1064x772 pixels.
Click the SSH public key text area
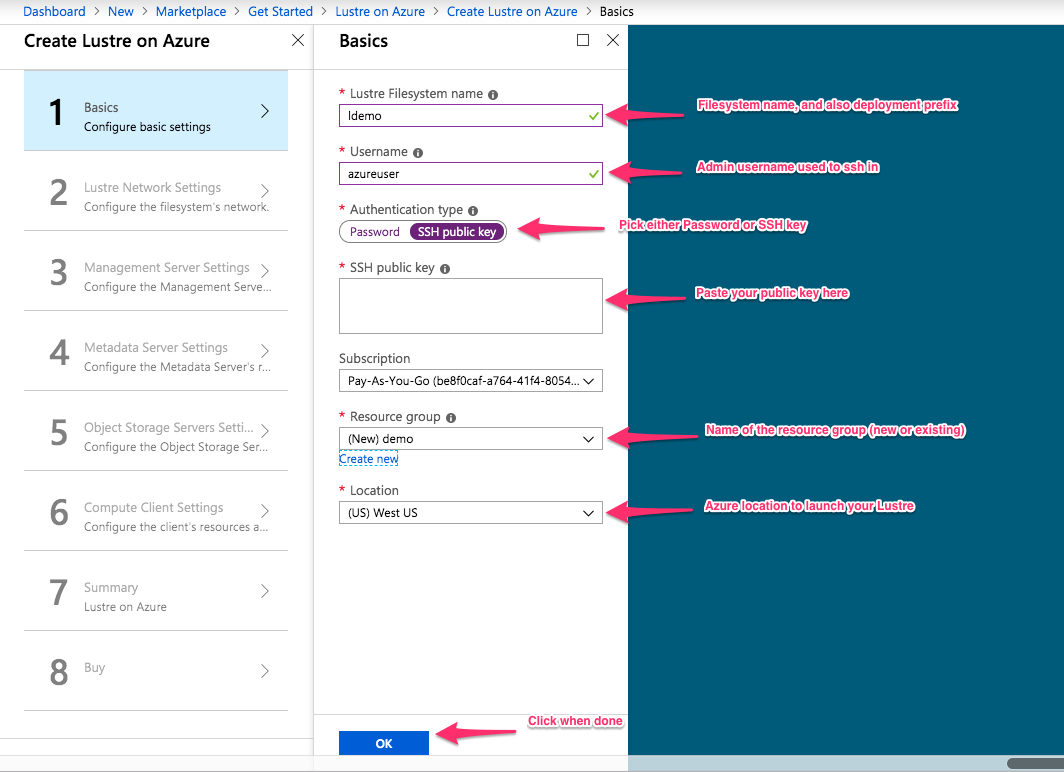[470, 306]
